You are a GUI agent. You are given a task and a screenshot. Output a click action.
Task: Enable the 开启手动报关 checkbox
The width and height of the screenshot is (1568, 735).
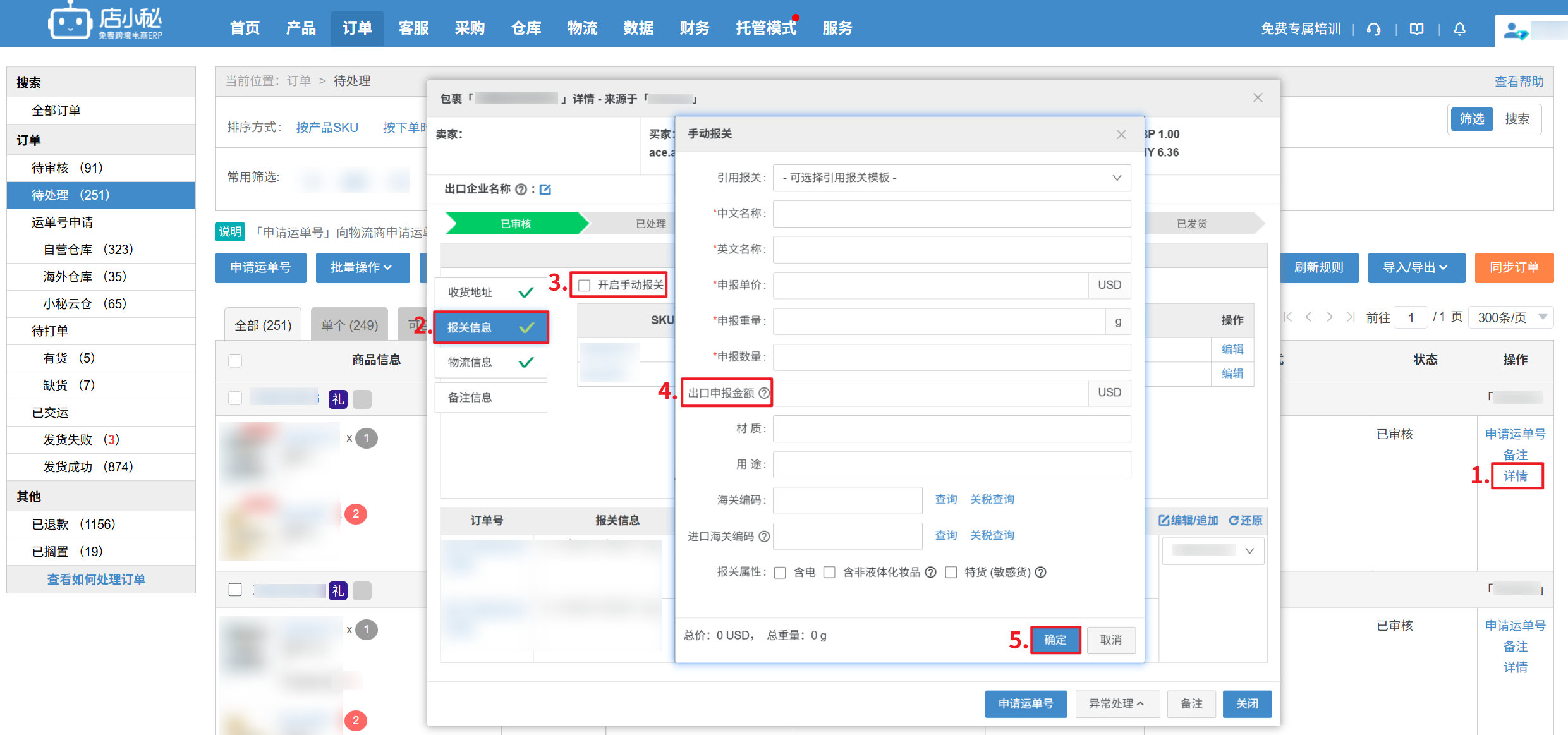(x=585, y=286)
